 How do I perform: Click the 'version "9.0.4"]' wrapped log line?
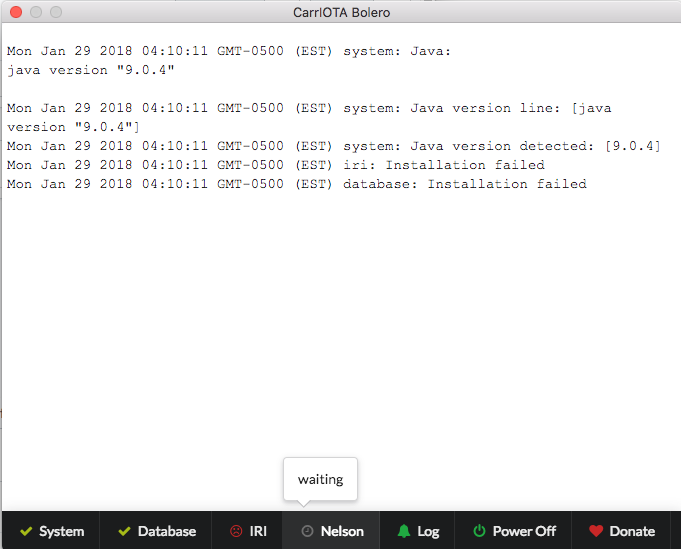73,127
